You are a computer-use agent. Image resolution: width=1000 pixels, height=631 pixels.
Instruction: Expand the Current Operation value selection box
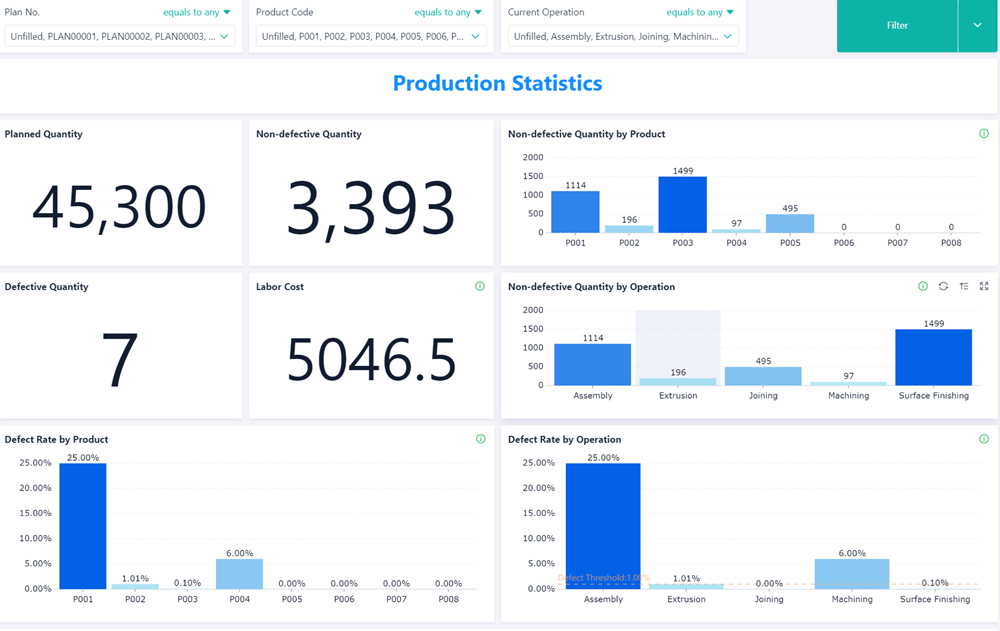pos(623,37)
